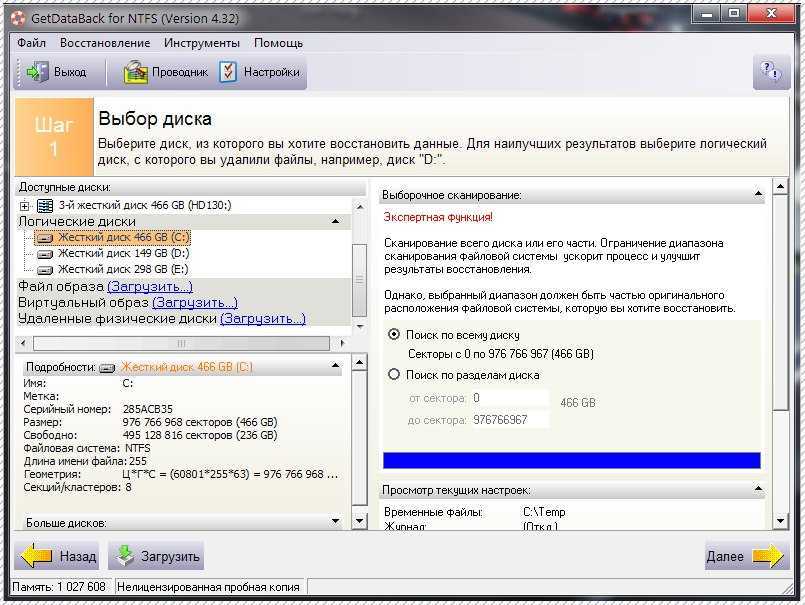Click scroll up arrow of right panel
Image resolution: width=805 pixels, height=605 pixels.
(x=780, y=186)
